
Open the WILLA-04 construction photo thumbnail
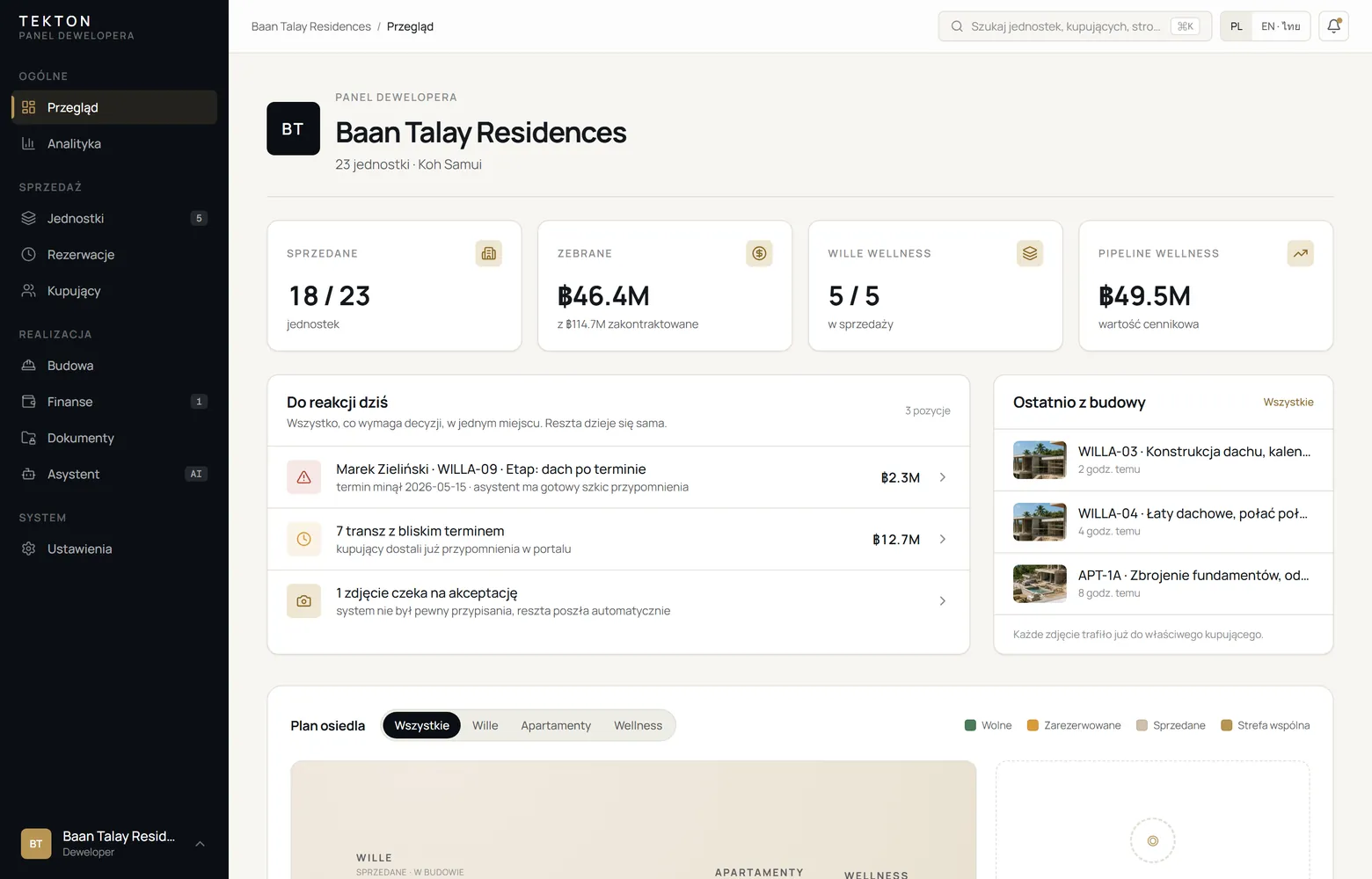click(x=1040, y=522)
